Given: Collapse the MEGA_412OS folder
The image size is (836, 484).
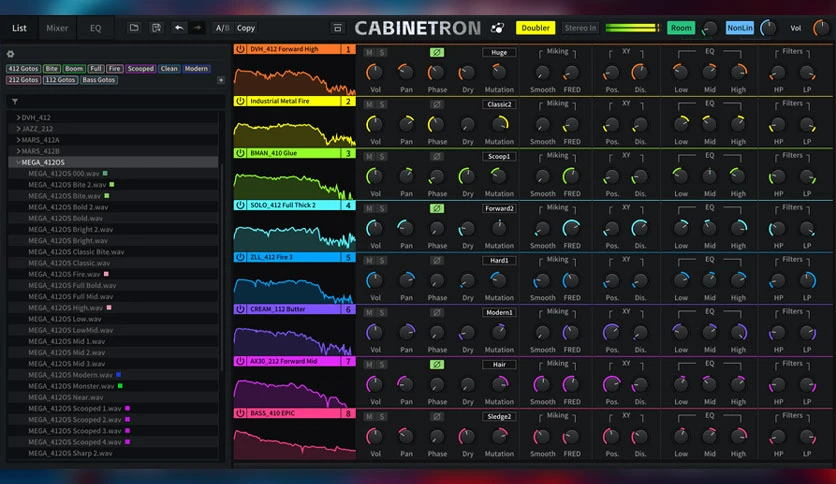Looking at the screenshot, I should pyautogui.click(x=18, y=162).
